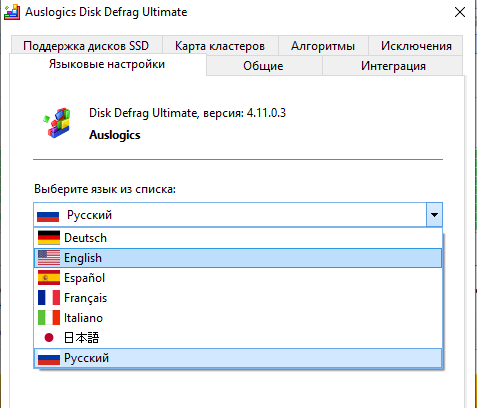Screen dimensions: 477x408
Task: Click the French flag icon
Action: [x=49, y=298]
